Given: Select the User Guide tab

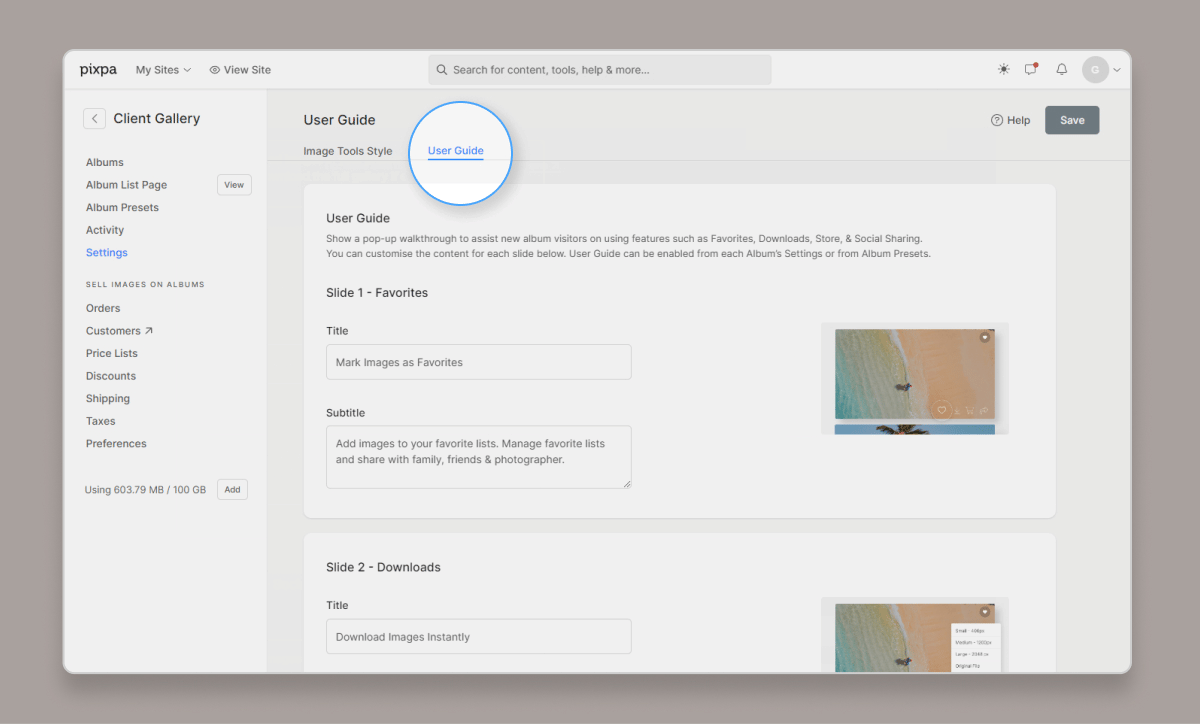Looking at the screenshot, I should [x=455, y=151].
